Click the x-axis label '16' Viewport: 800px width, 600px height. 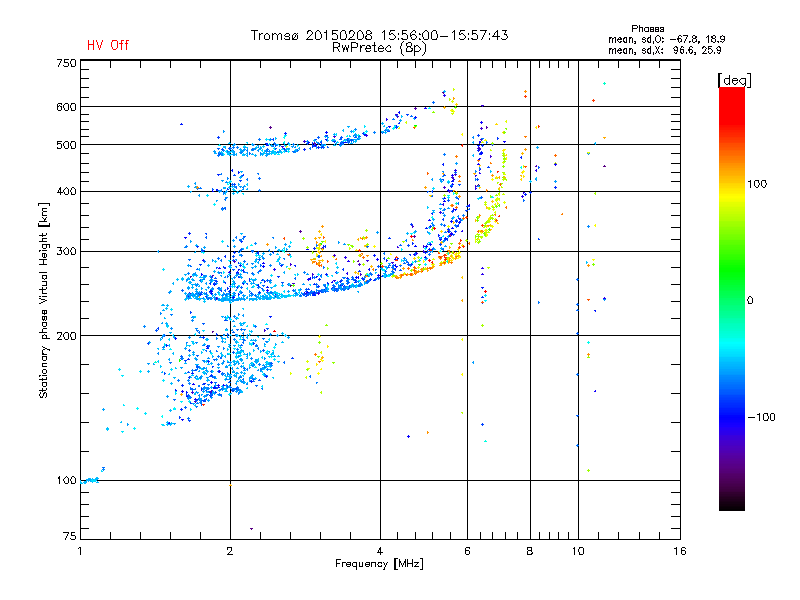point(680,551)
